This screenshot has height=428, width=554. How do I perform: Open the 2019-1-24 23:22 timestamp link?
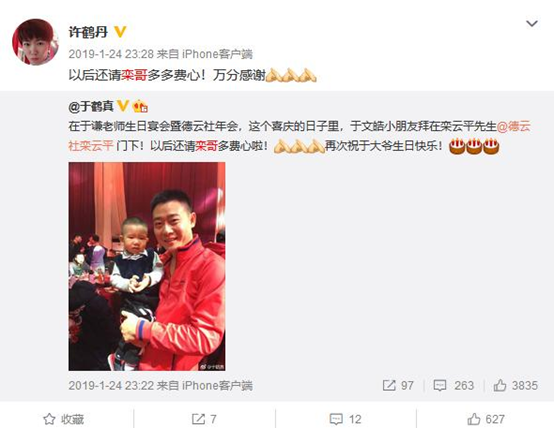coord(112,385)
